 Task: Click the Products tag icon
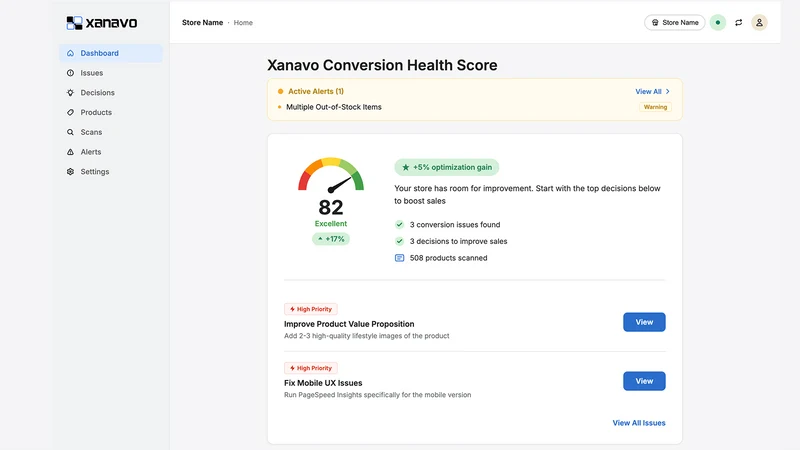point(70,112)
